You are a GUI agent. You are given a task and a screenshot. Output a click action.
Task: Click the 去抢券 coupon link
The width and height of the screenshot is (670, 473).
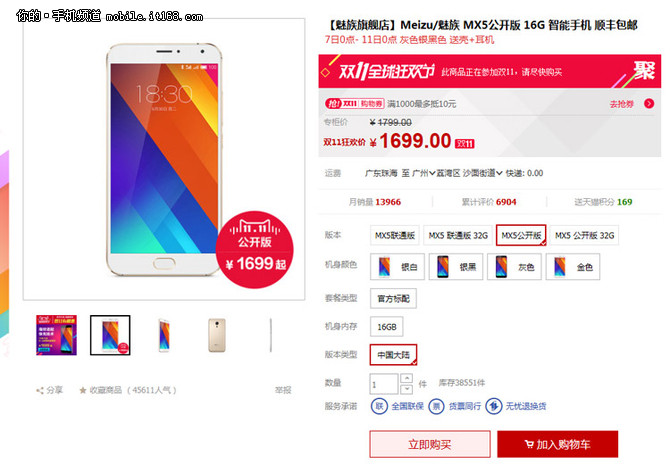(621, 104)
